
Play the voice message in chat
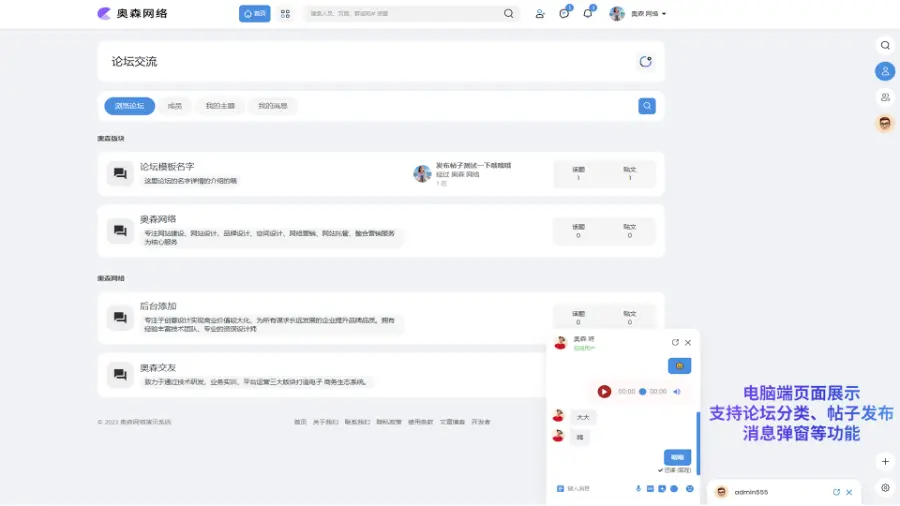click(x=604, y=392)
